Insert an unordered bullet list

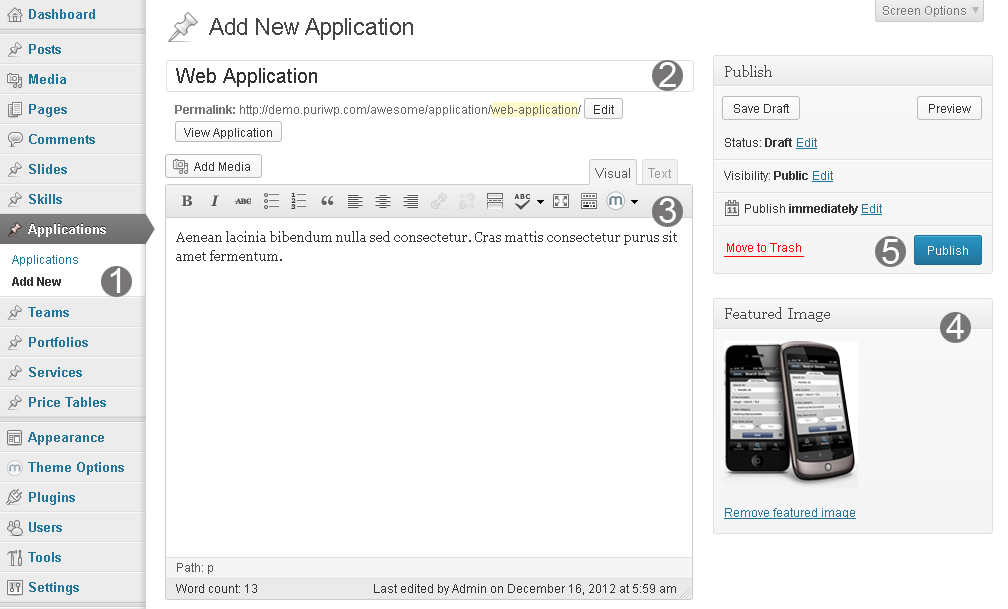coord(271,201)
